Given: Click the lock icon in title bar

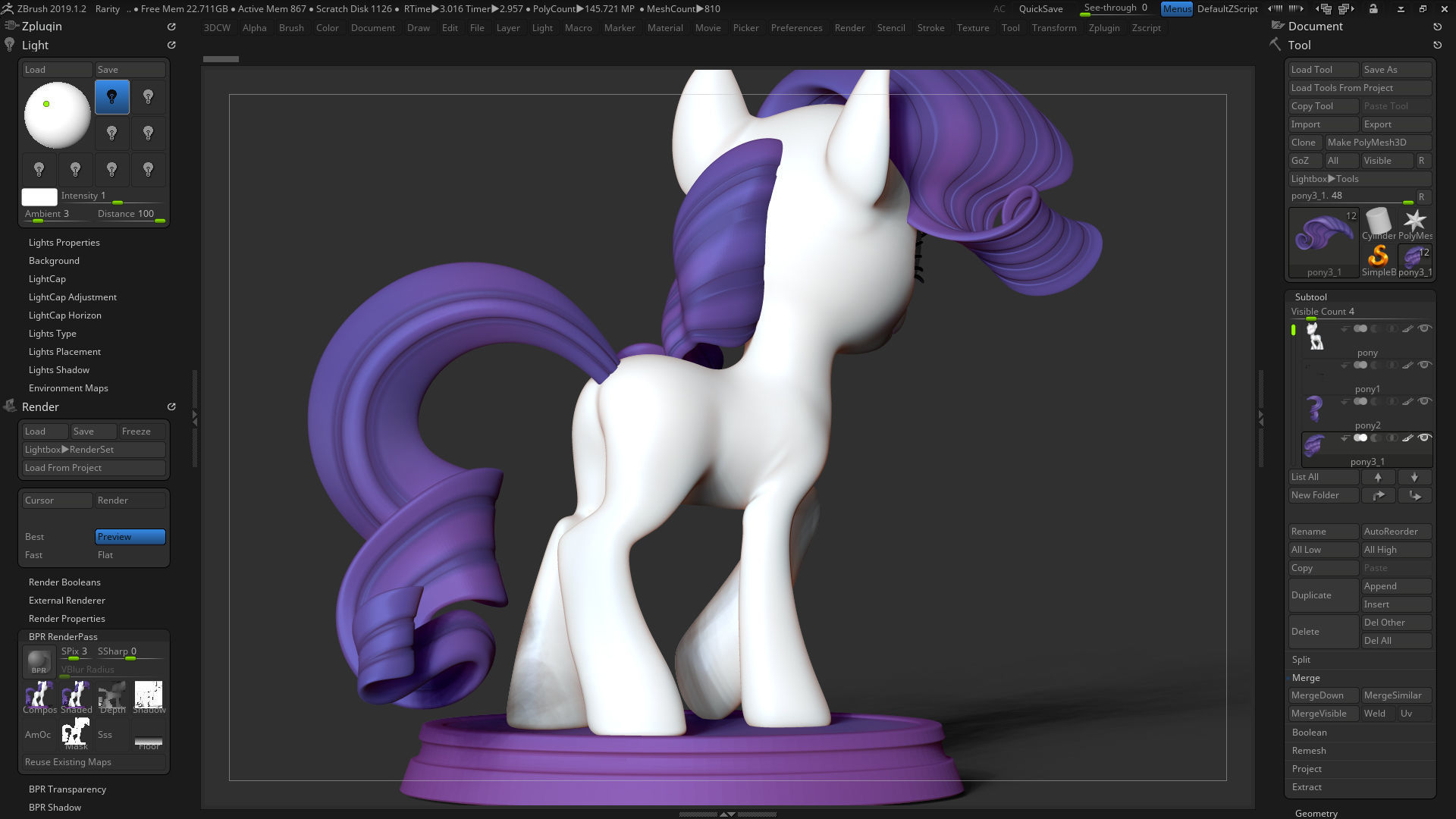Looking at the screenshot, I should [1373, 8].
